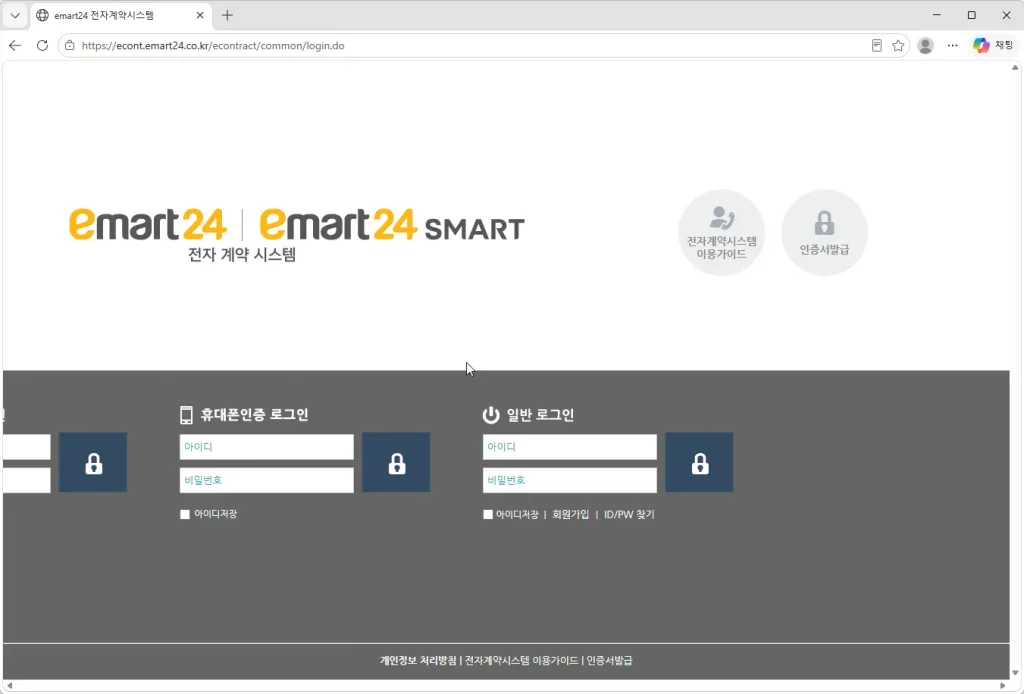Open 개인정보 처리방침 in the footer
The height and width of the screenshot is (694, 1024).
pos(418,661)
